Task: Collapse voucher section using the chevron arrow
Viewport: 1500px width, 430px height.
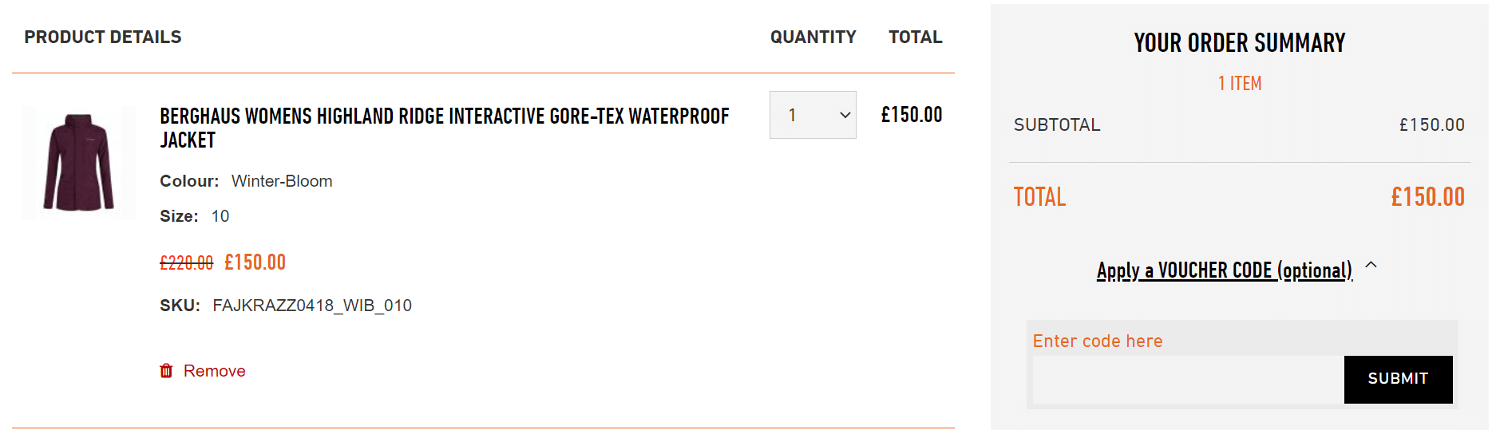Action: click(1371, 266)
